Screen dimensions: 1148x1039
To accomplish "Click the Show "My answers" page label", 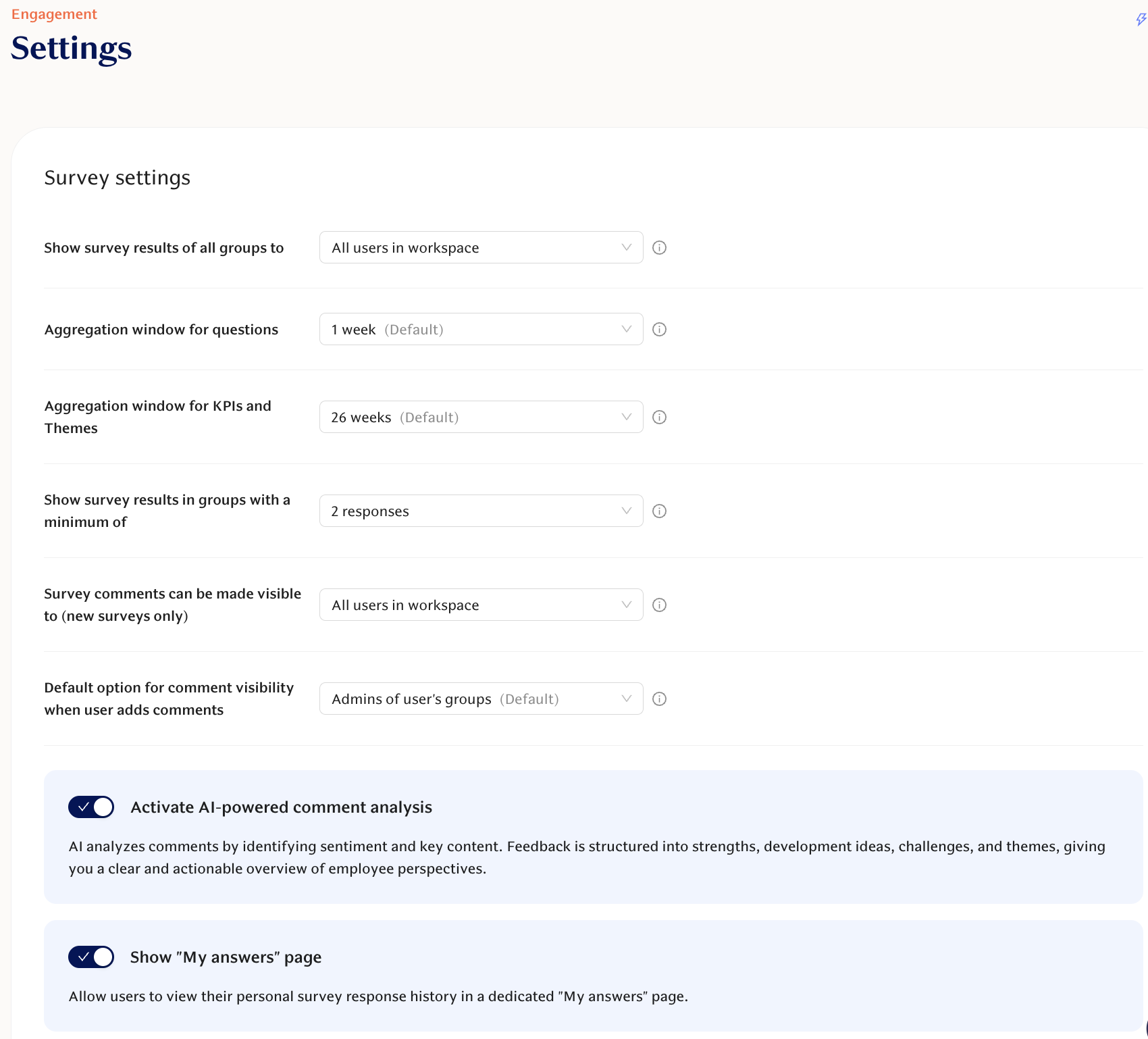I will [x=226, y=957].
